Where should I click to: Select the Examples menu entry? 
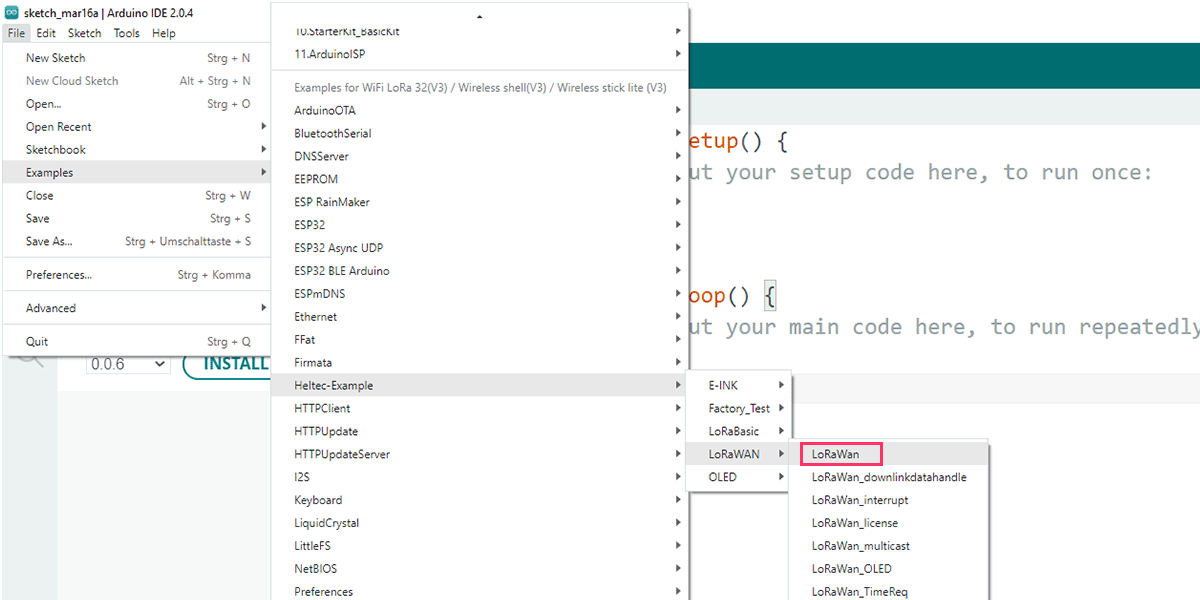point(136,173)
